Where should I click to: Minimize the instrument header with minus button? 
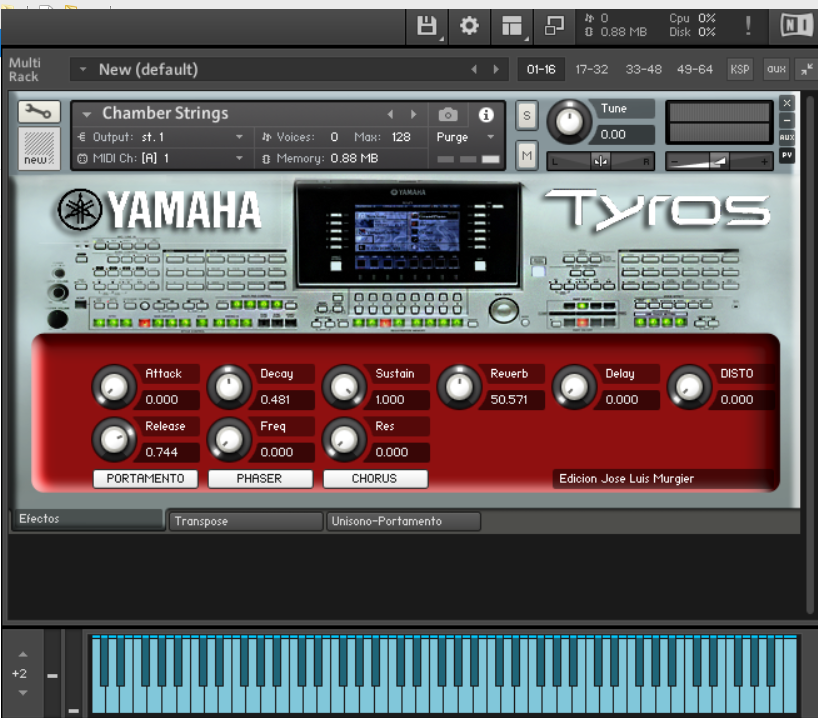(x=787, y=121)
